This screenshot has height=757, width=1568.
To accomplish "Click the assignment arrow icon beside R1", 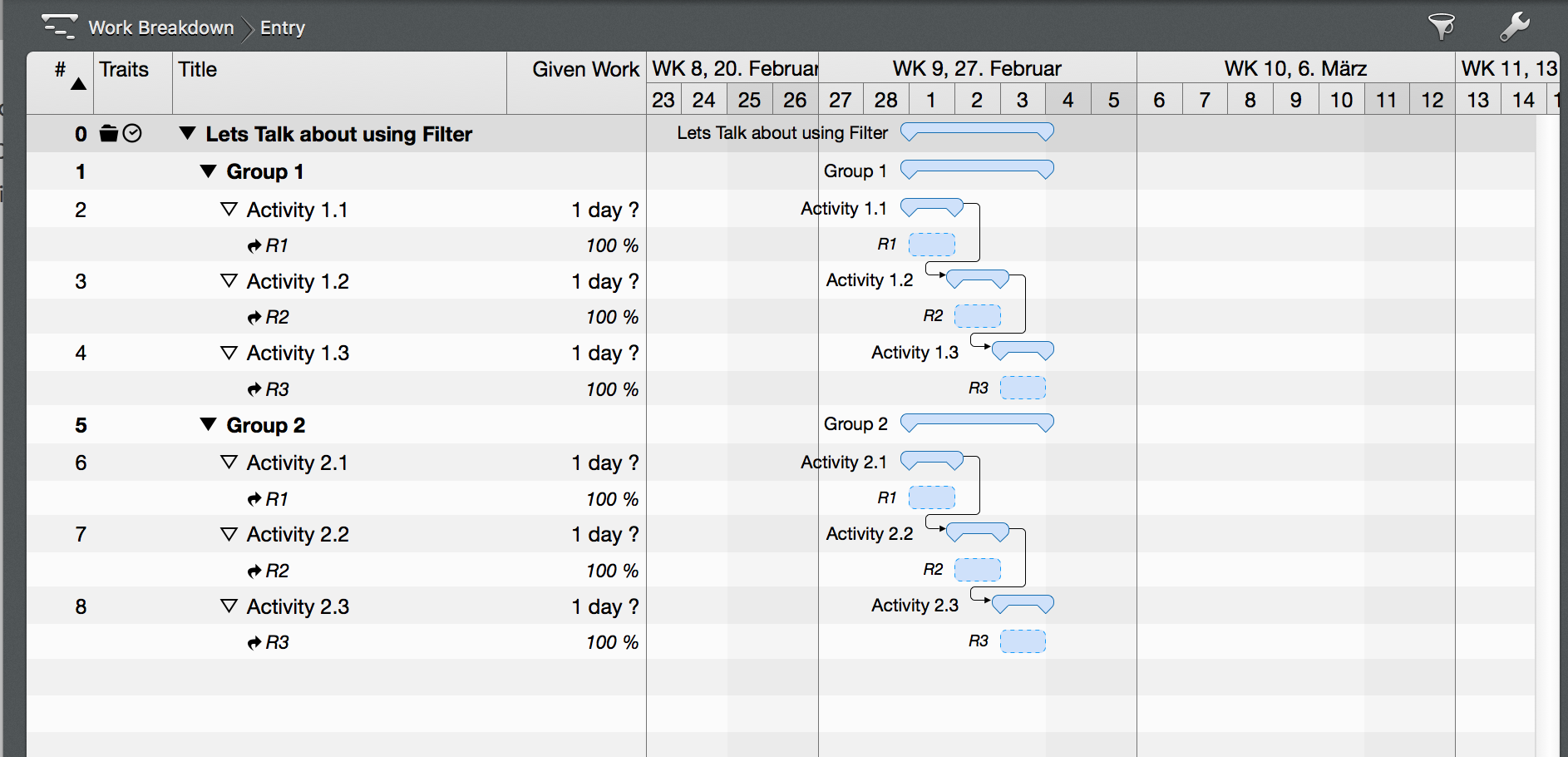I will [x=254, y=245].
